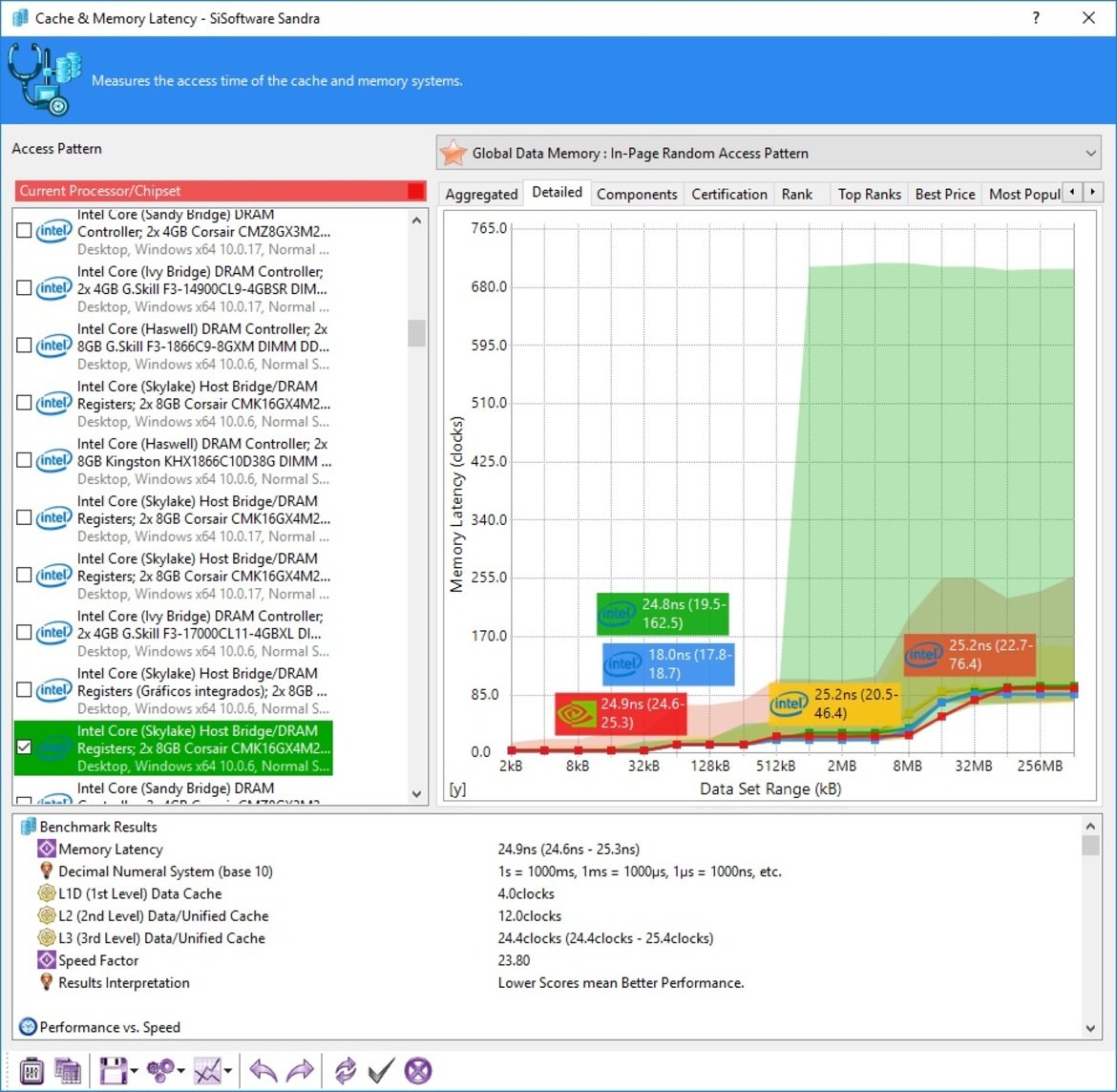
Task: Check the Ivy Bridge G.Skill F3-17000CL11 checkbox
Action: (24, 633)
